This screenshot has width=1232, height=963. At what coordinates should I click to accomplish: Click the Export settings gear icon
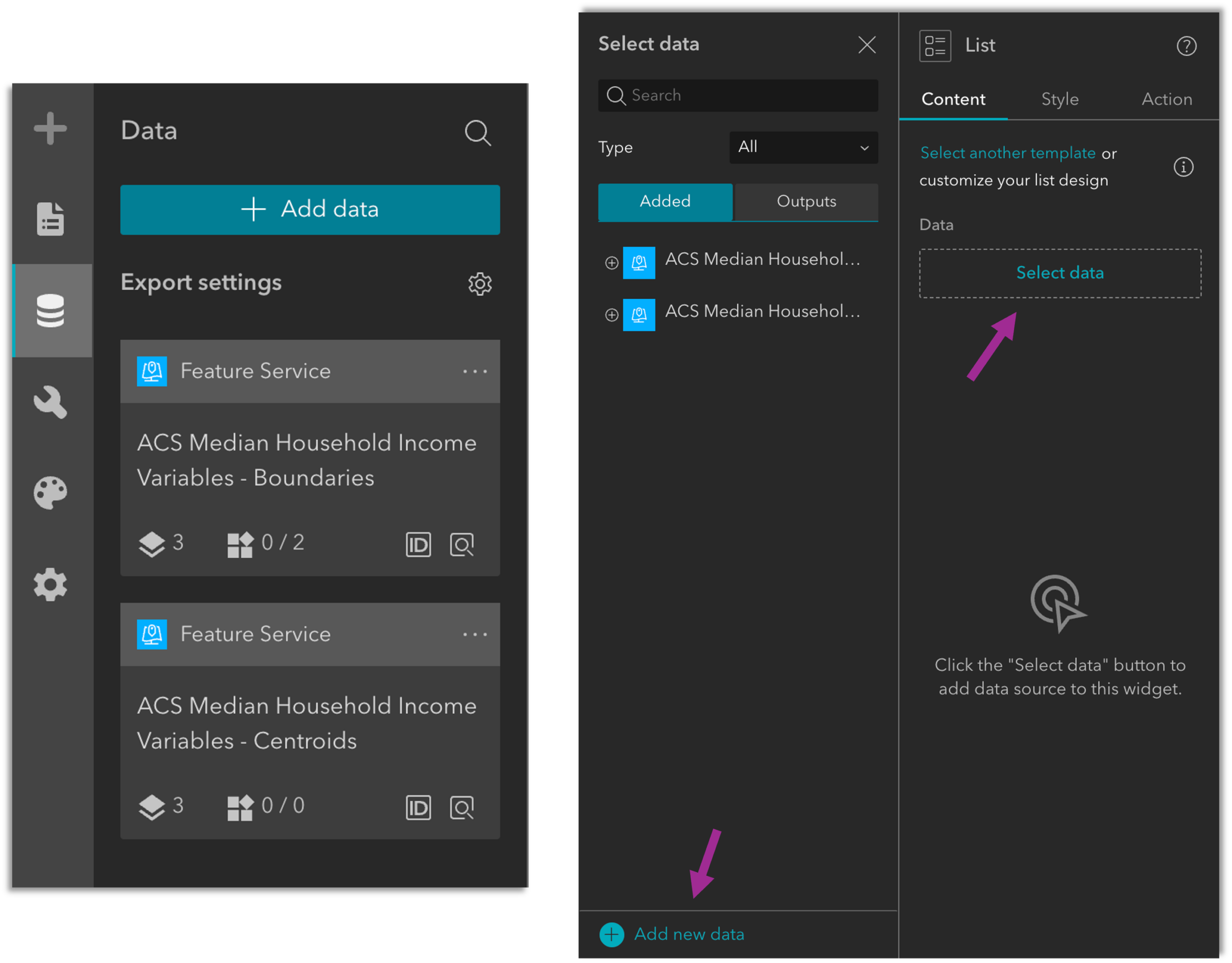point(479,284)
